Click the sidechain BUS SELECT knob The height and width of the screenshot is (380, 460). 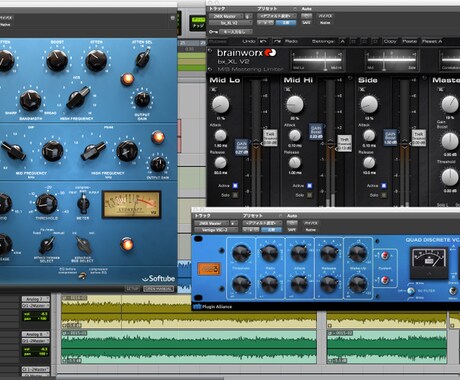pyautogui.click(x=83, y=245)
